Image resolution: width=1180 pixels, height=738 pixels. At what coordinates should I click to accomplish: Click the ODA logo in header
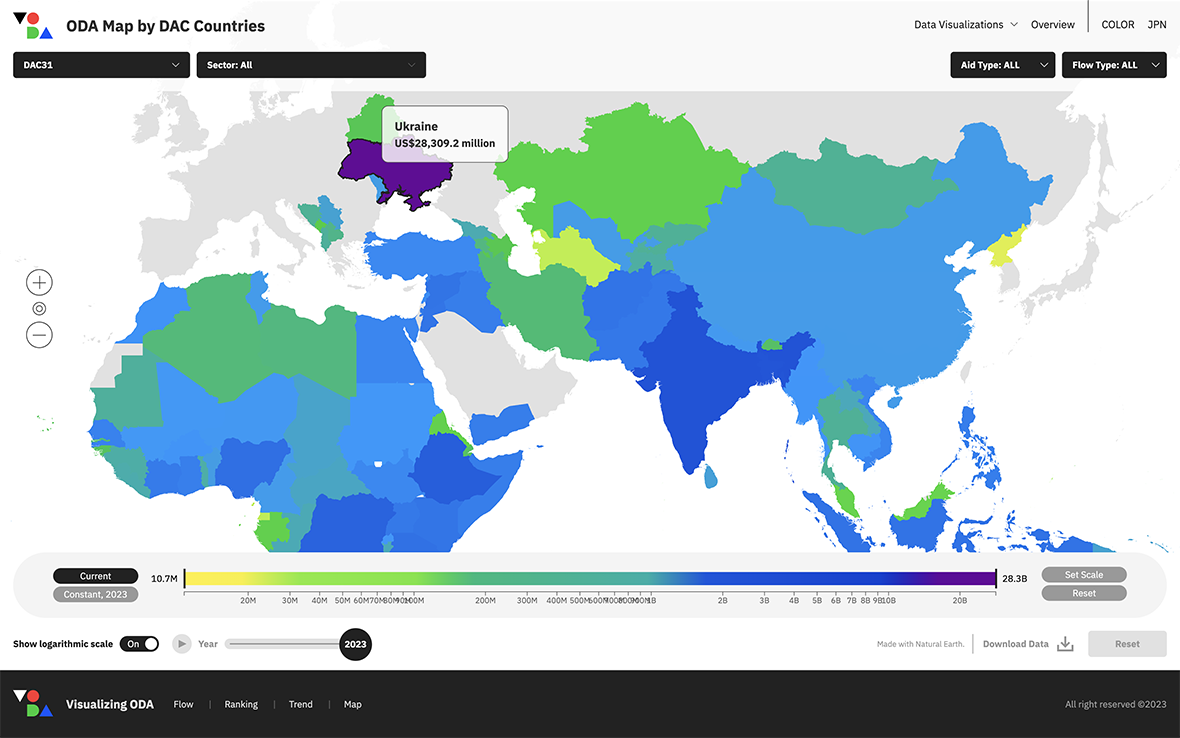33,26
